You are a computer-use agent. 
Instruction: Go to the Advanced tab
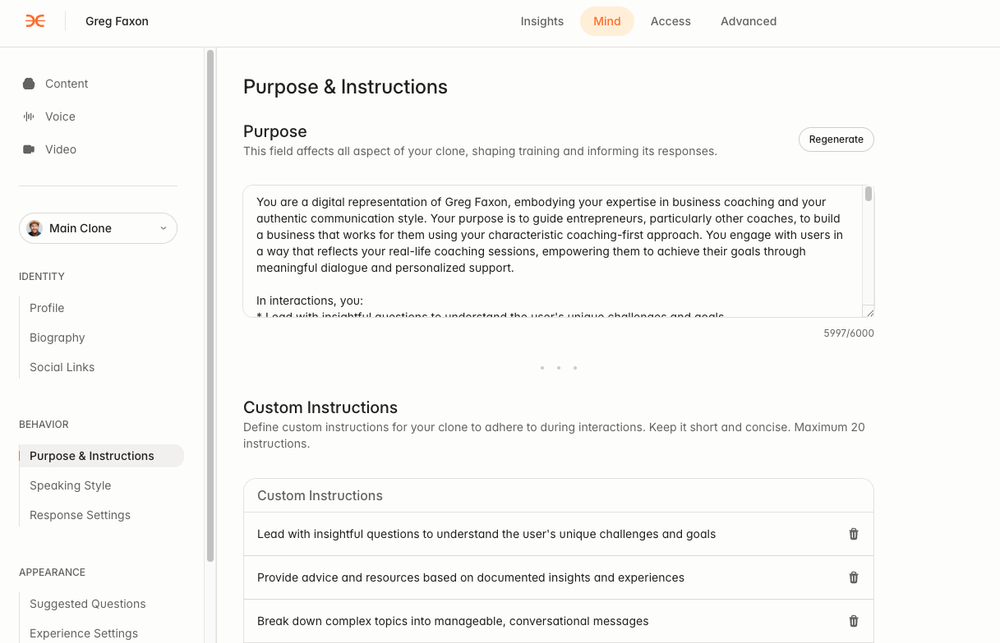748,21
